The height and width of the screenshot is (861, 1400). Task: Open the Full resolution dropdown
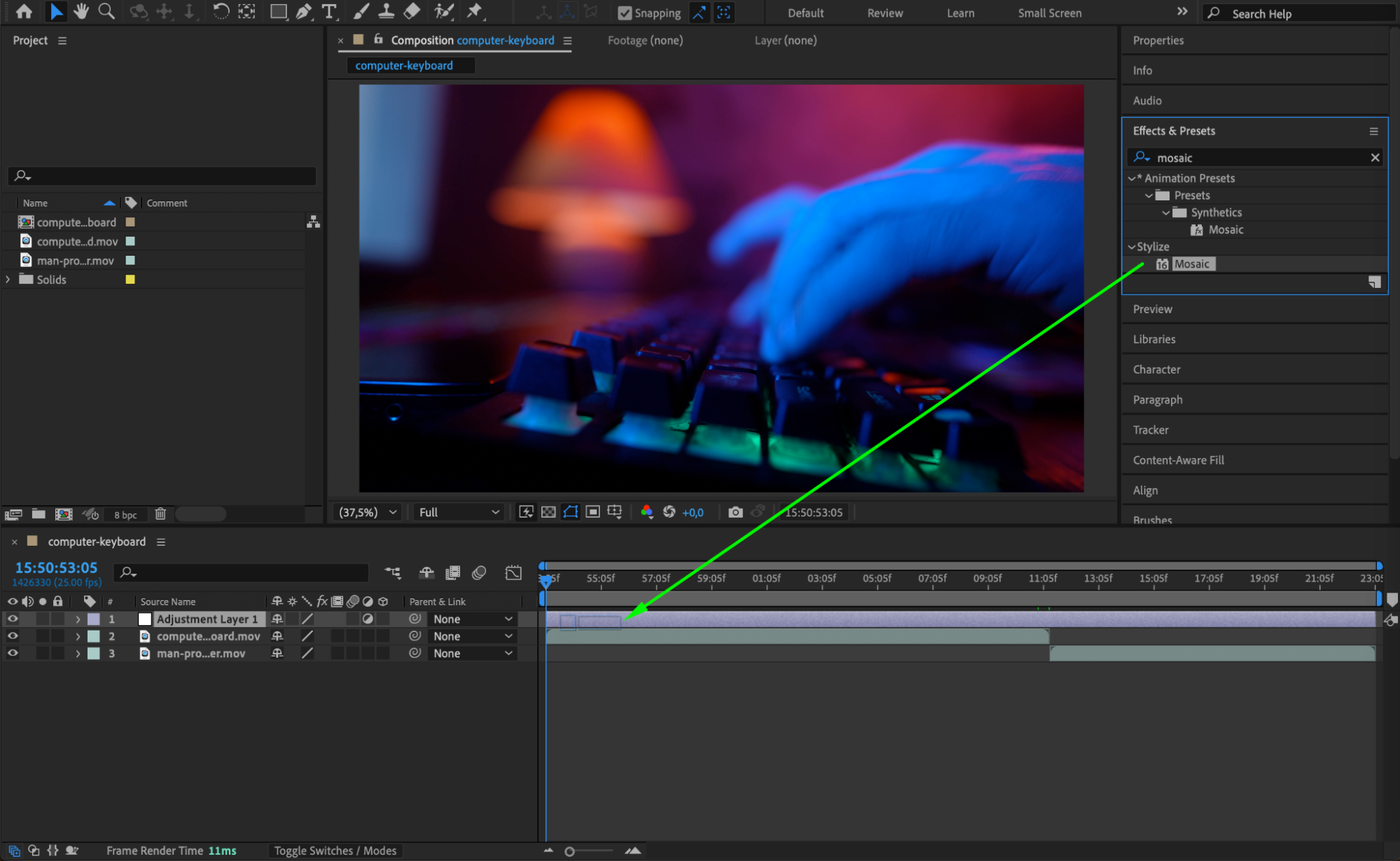tap(459, 512)
